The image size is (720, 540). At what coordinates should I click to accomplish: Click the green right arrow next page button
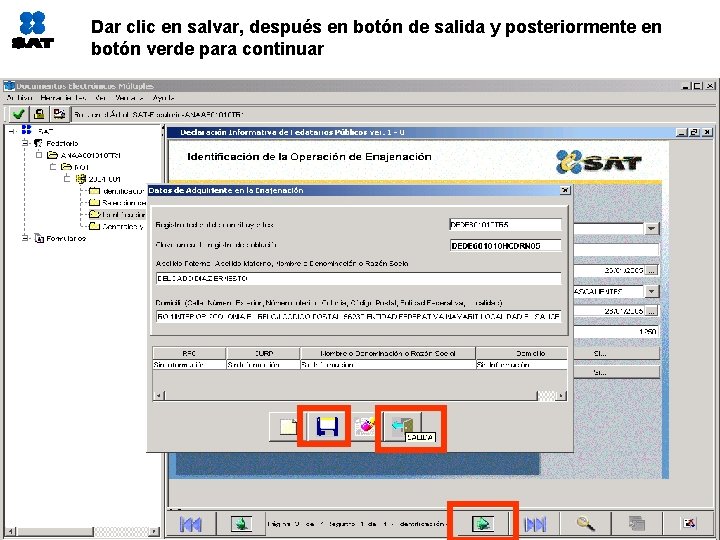point(482,523)
